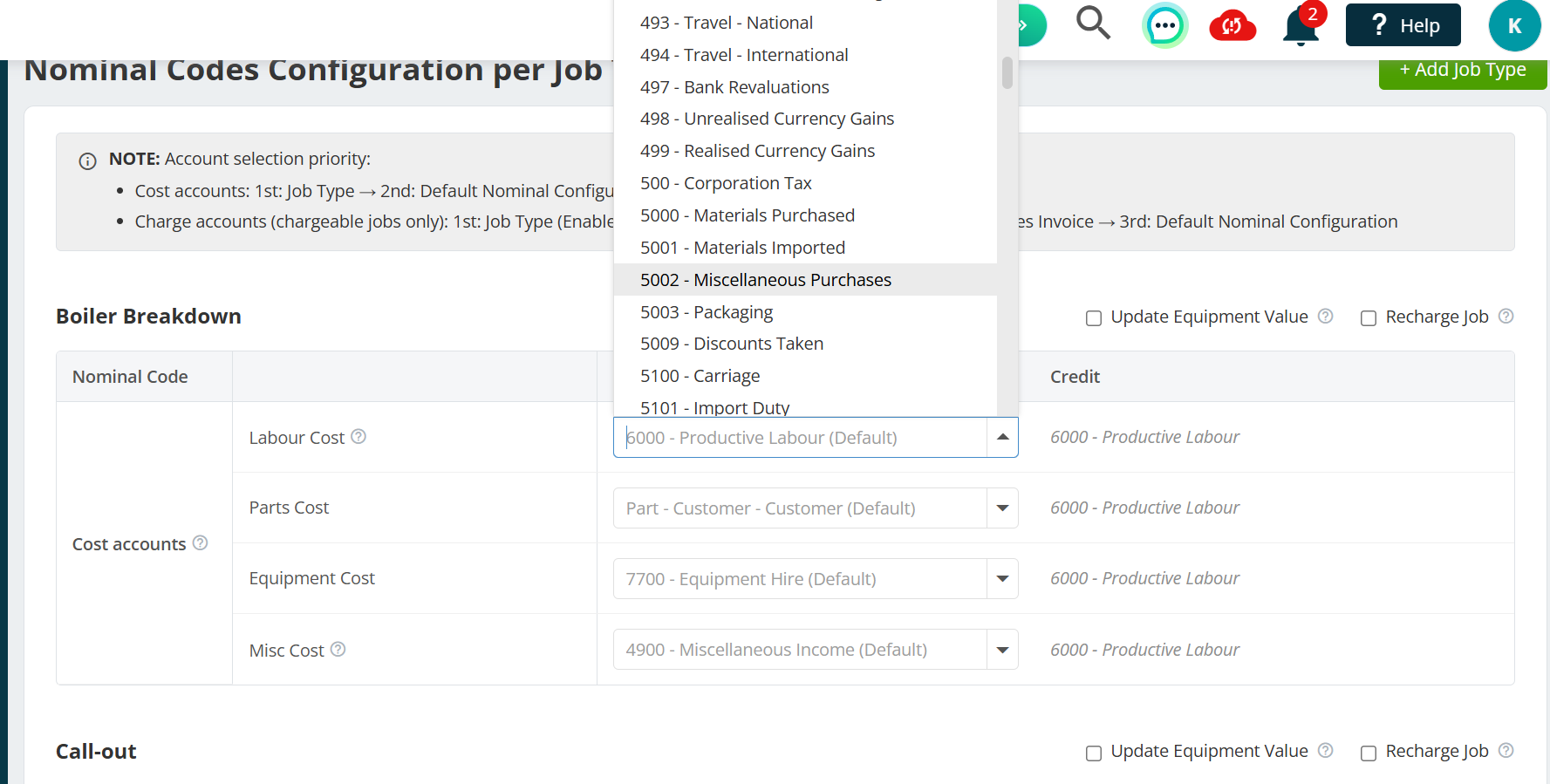Click the green arrow icon in header
This screenshot has height=784, width=1550.
(1029, 25)
